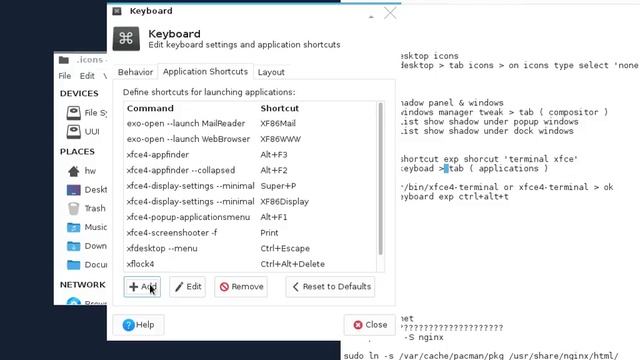Select the xfce4-appfinder Alt+F3 row
Screen dimensions: 640x360
click(x=250, y=155)
